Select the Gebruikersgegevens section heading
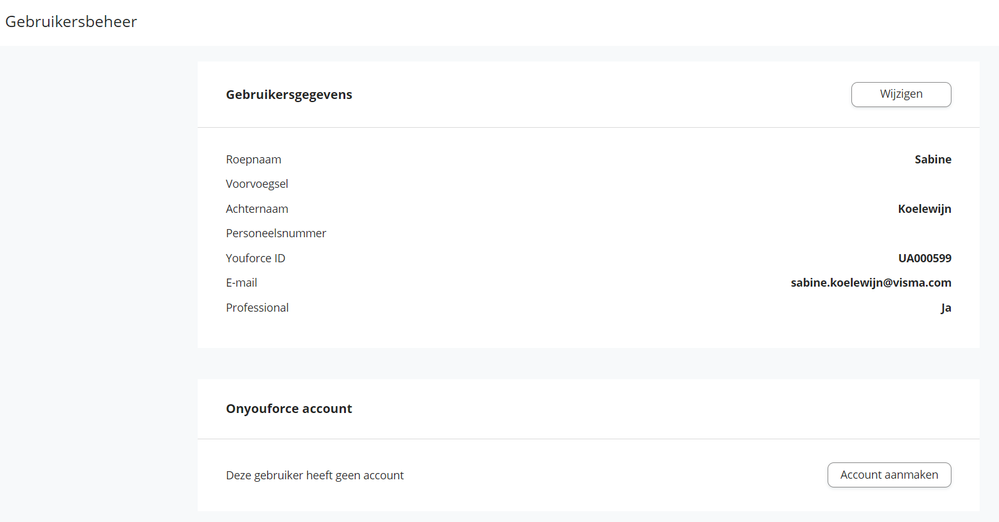This screenshot has width=999, height=522. (289, 95)
